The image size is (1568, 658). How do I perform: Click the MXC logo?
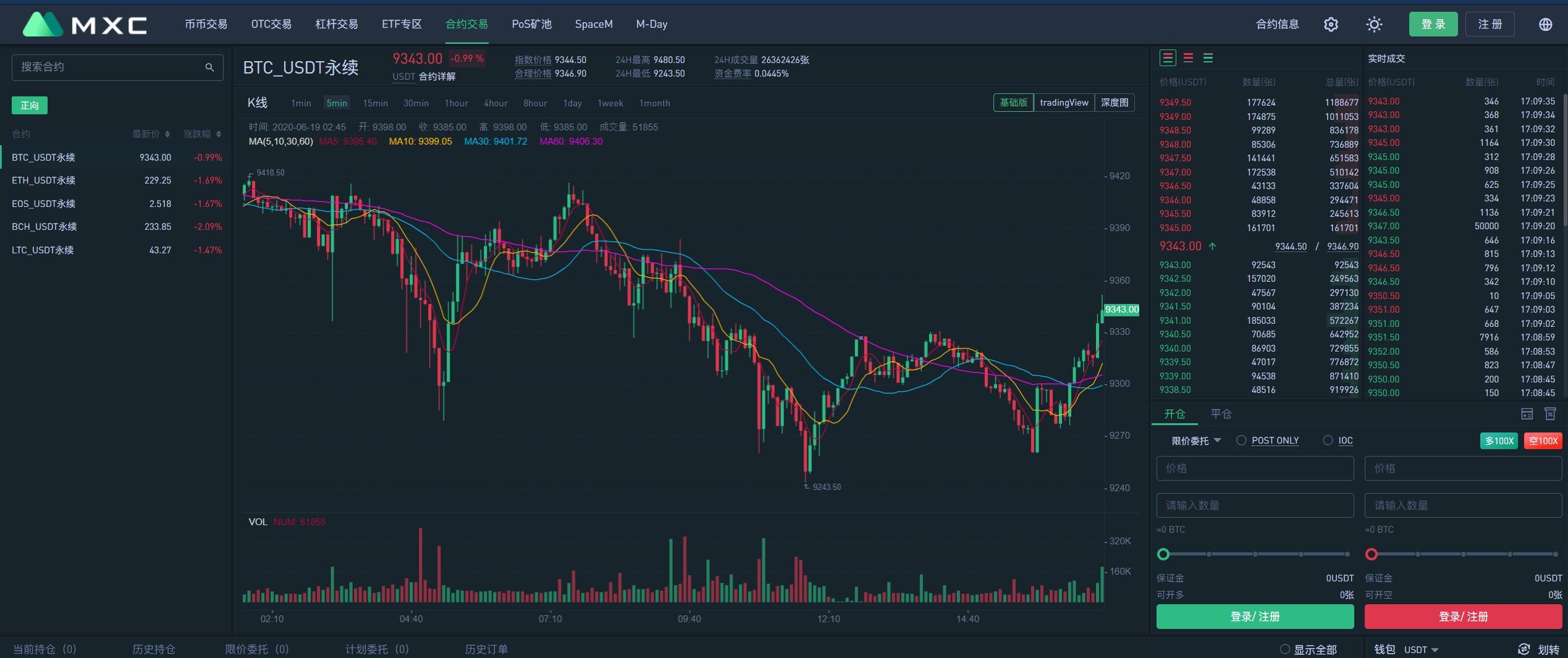pyautogui.click(x=85, y=25)
